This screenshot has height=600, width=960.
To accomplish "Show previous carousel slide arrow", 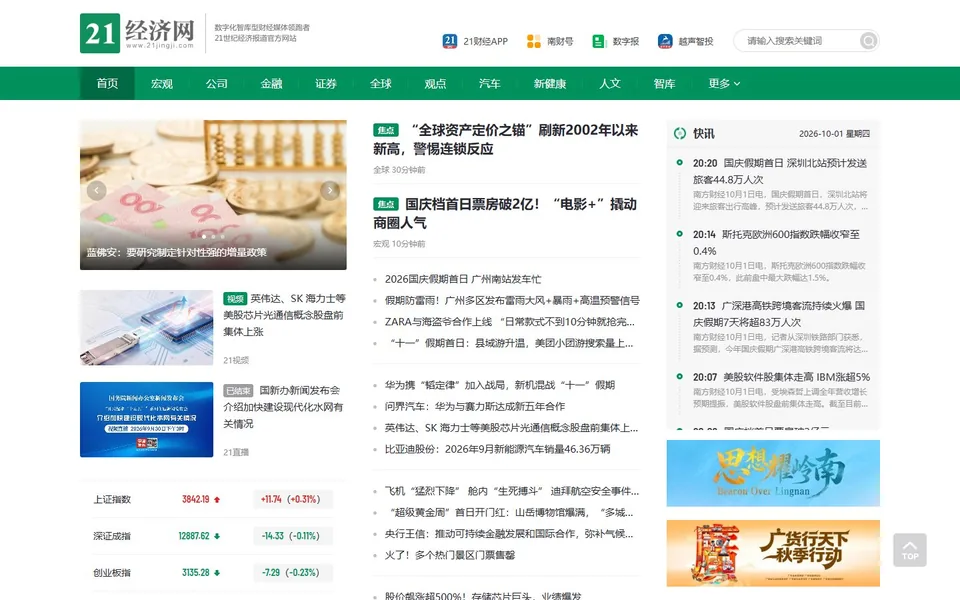I will point(96,190).
